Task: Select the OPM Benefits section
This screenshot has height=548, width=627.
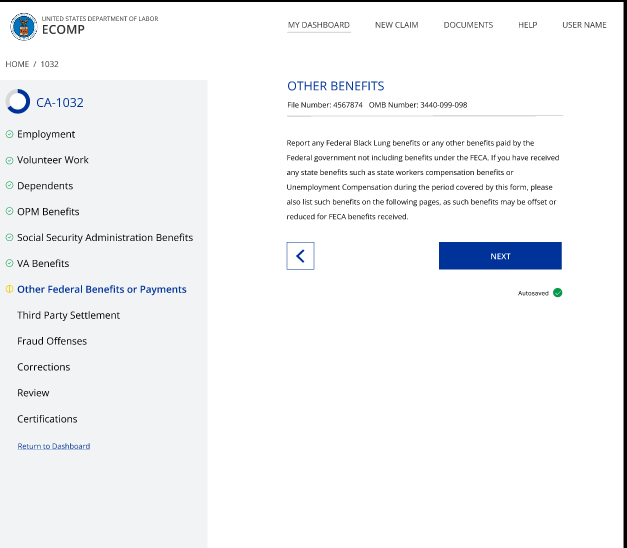Action: [x=48, y=212]
